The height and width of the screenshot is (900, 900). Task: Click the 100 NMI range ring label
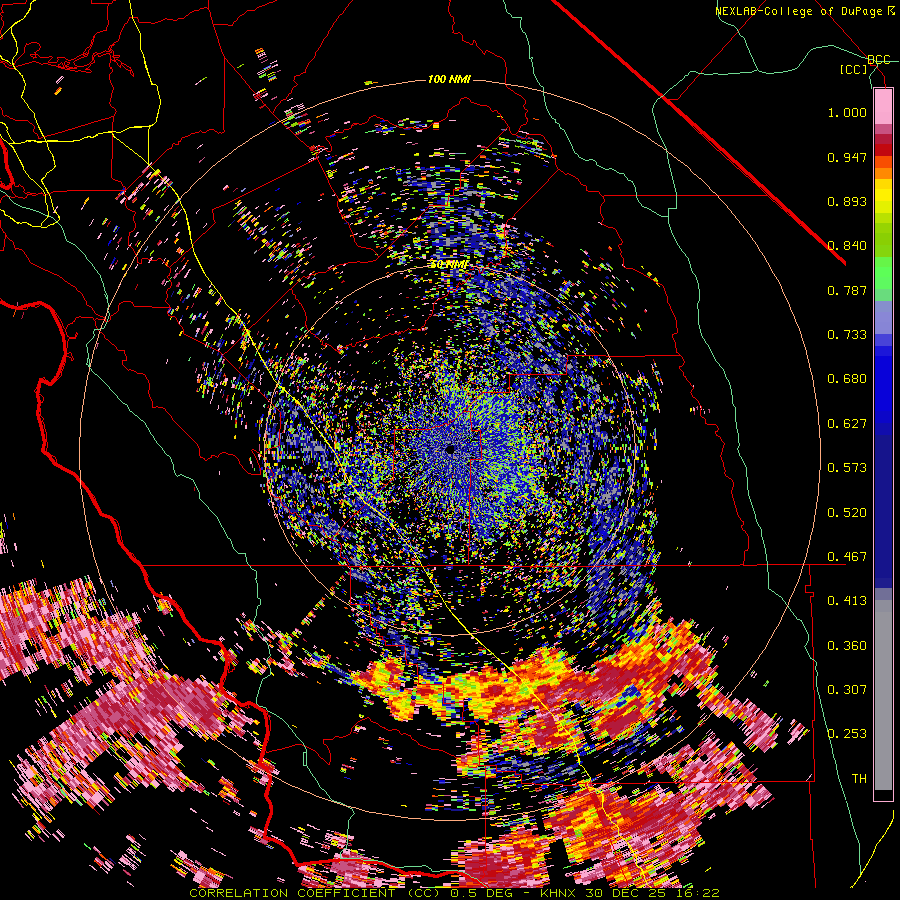pos(449,79)
